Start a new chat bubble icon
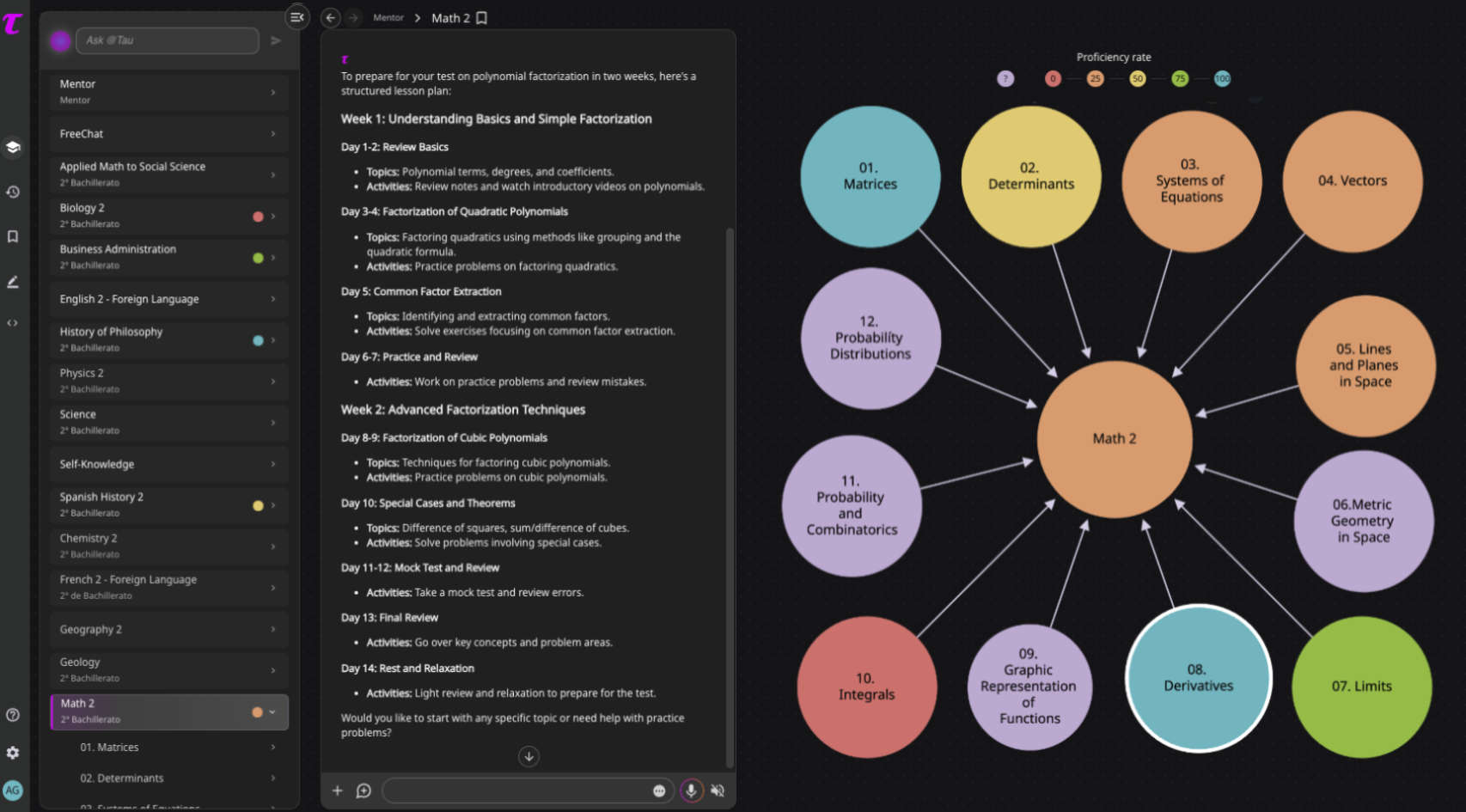This screenshot has width=1466, height=812. pyautogui.click(x=363, y=791)
